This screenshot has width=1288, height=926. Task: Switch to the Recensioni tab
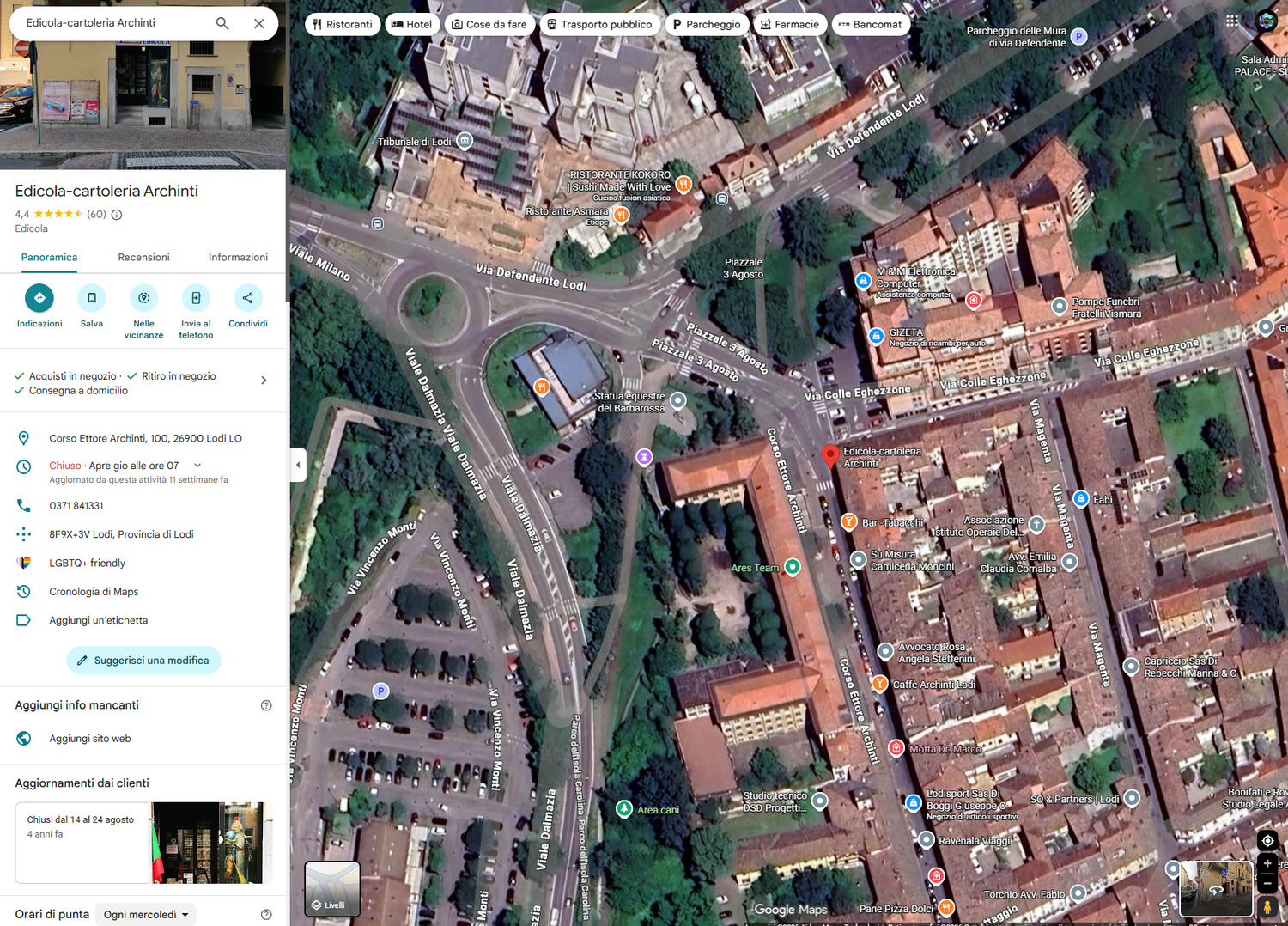pos(143,258)
